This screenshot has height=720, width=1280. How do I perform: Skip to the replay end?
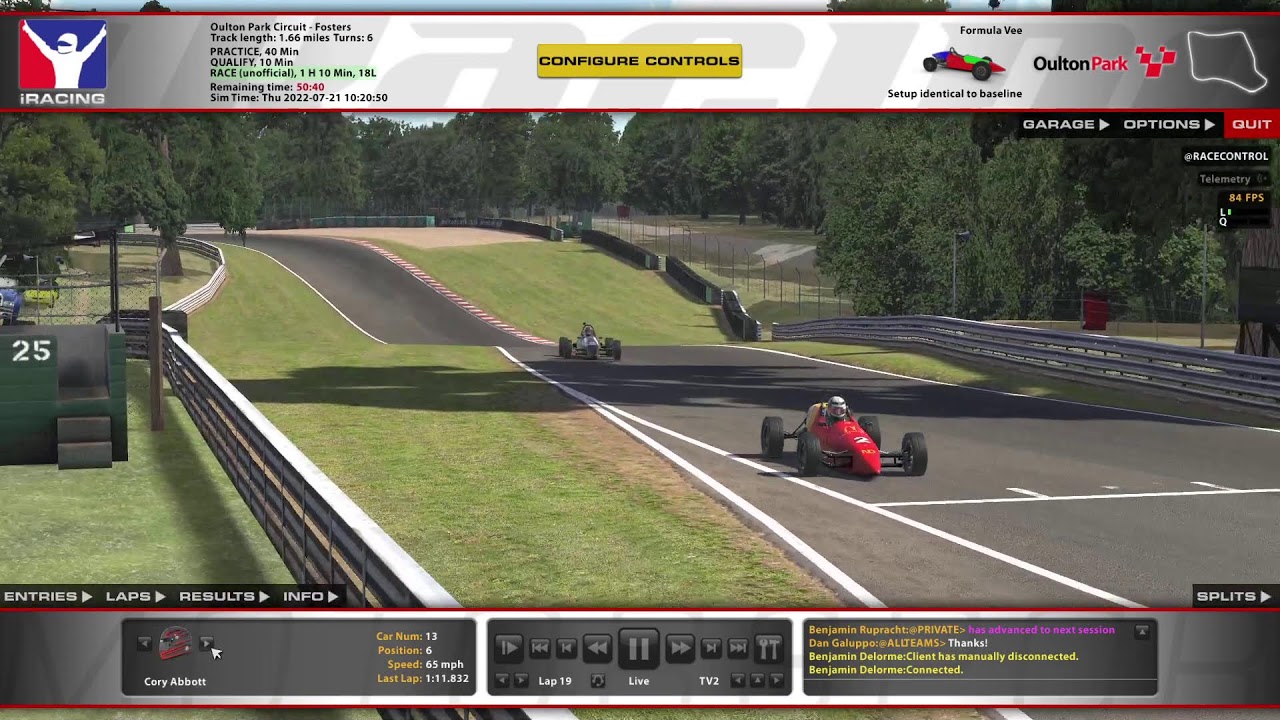[738, 648]
